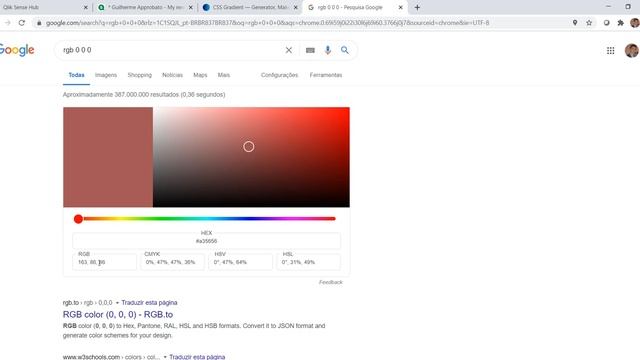Click the browser address bar URL
This screenshot has height=360, width=640.
[x=267, y=23]
